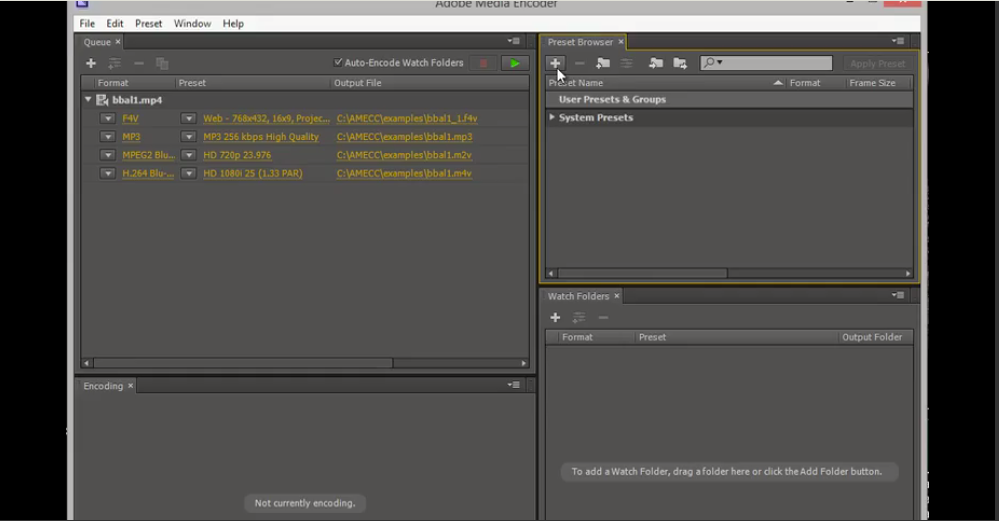This screenshot has width=999, height=521.
Task: Open preset settings icon in Preset Browser
Action: 627,63
